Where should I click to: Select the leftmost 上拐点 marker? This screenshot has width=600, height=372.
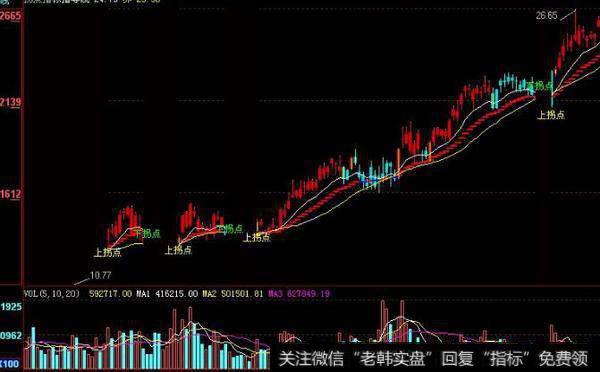[x=108, y=252]
